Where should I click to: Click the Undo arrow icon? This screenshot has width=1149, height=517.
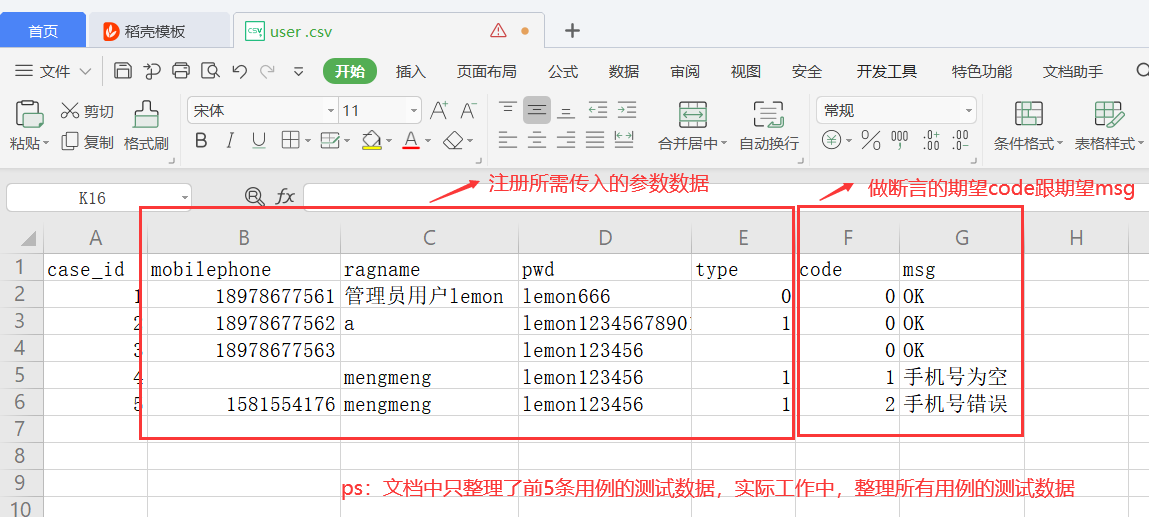pyautogui.click(x=239, y=71)
